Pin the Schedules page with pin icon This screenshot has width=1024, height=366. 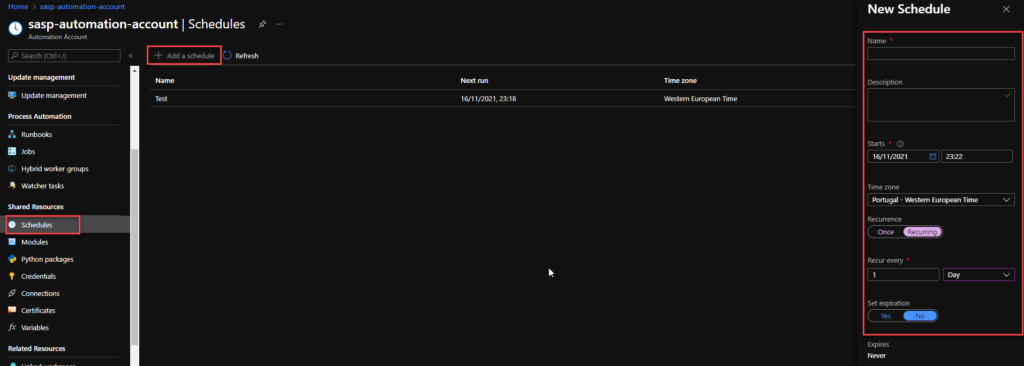click(x=262, y=24)
